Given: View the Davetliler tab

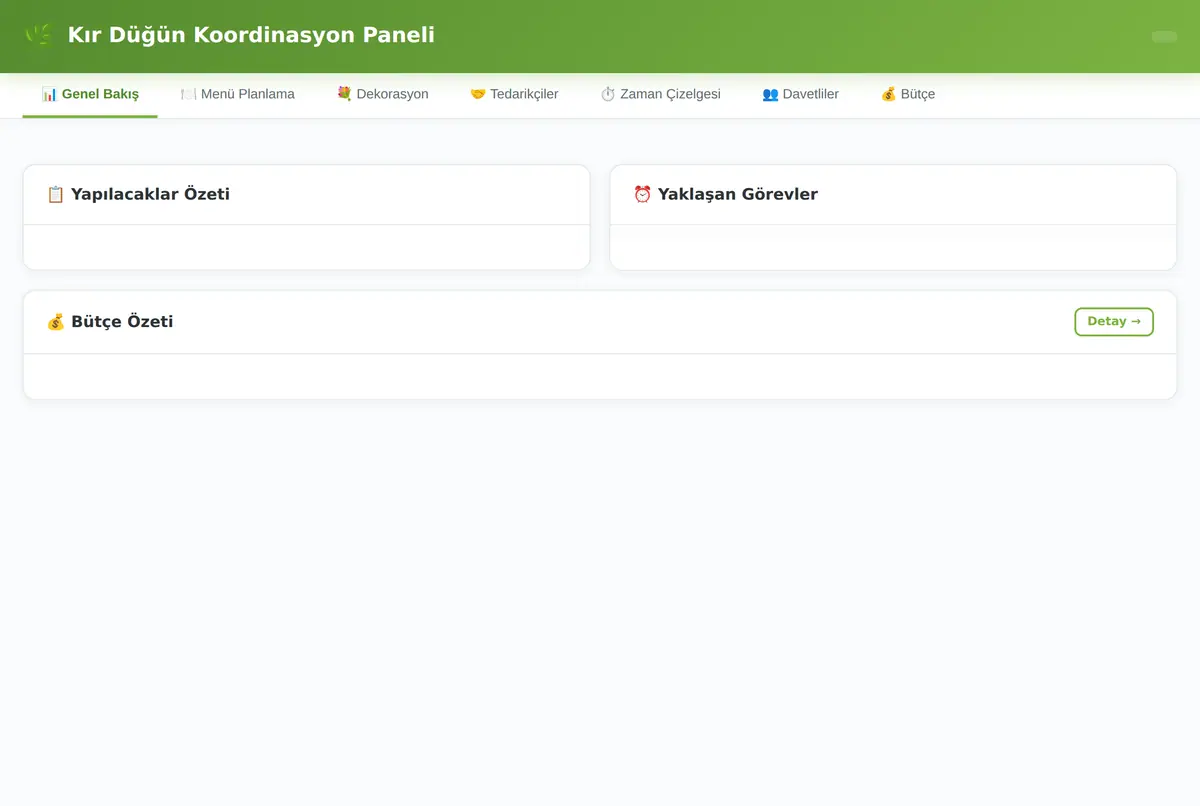Looking at the screenshot, I should pos(800,94).
